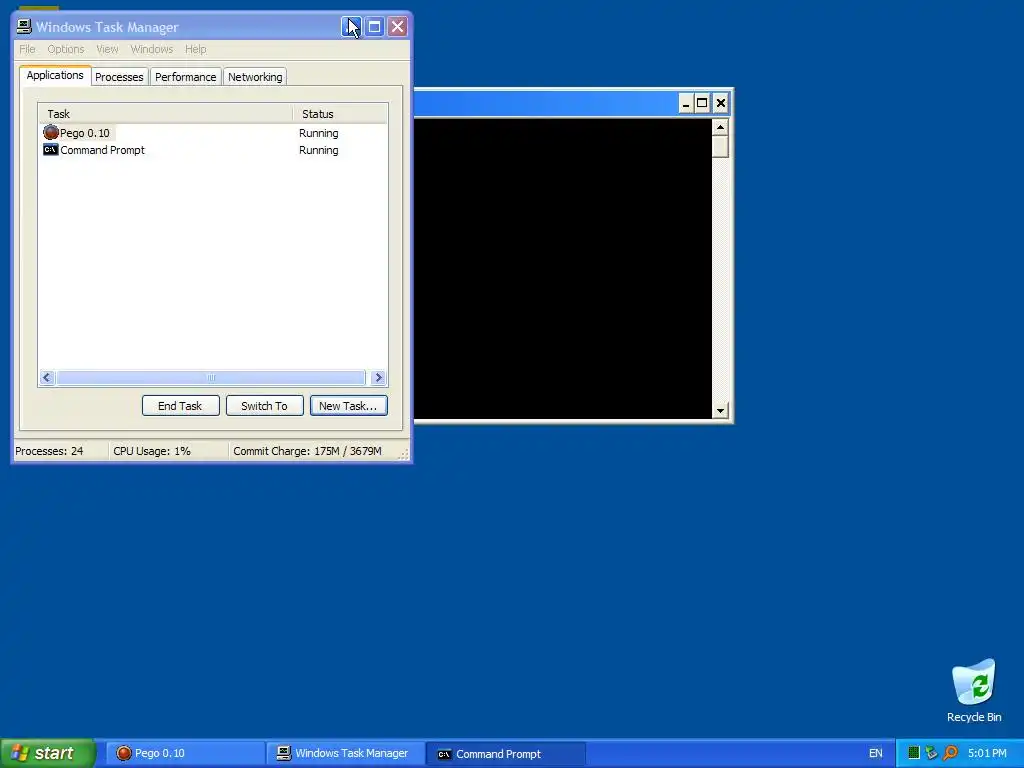
Task: Click the Commit Charge status entry
Action: 307,451
